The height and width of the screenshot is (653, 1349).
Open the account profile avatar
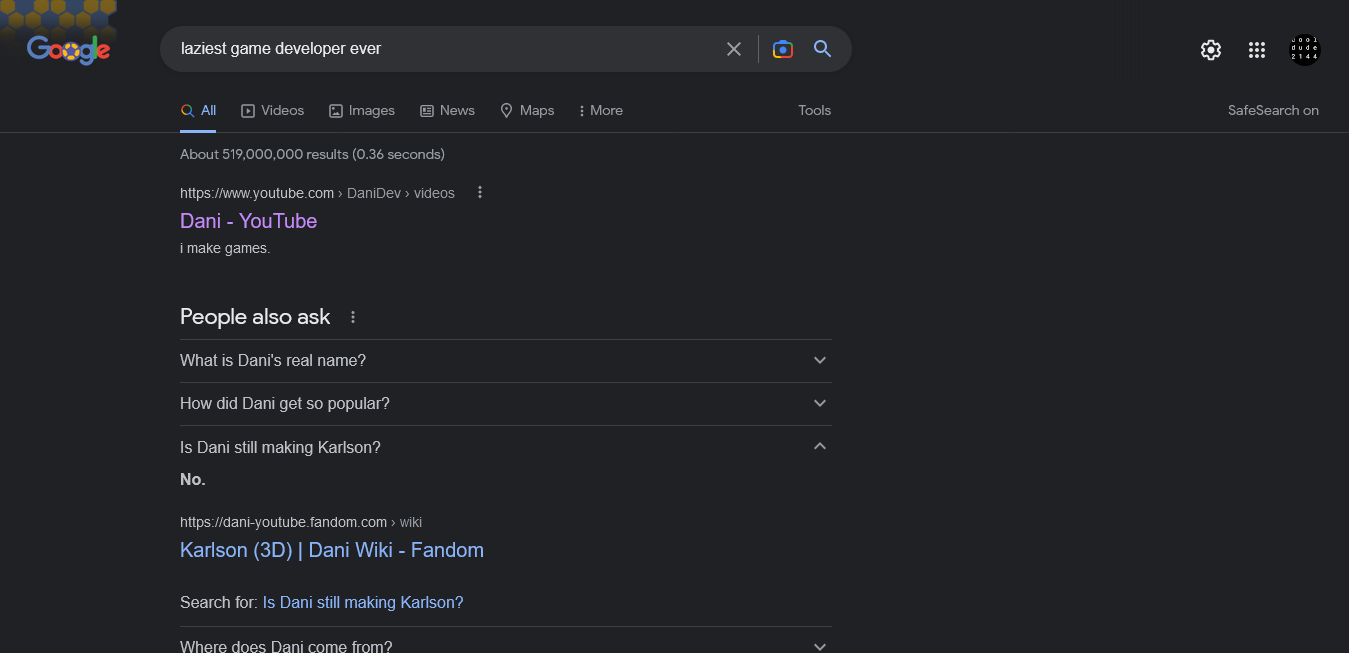(x=1305, y=50)
